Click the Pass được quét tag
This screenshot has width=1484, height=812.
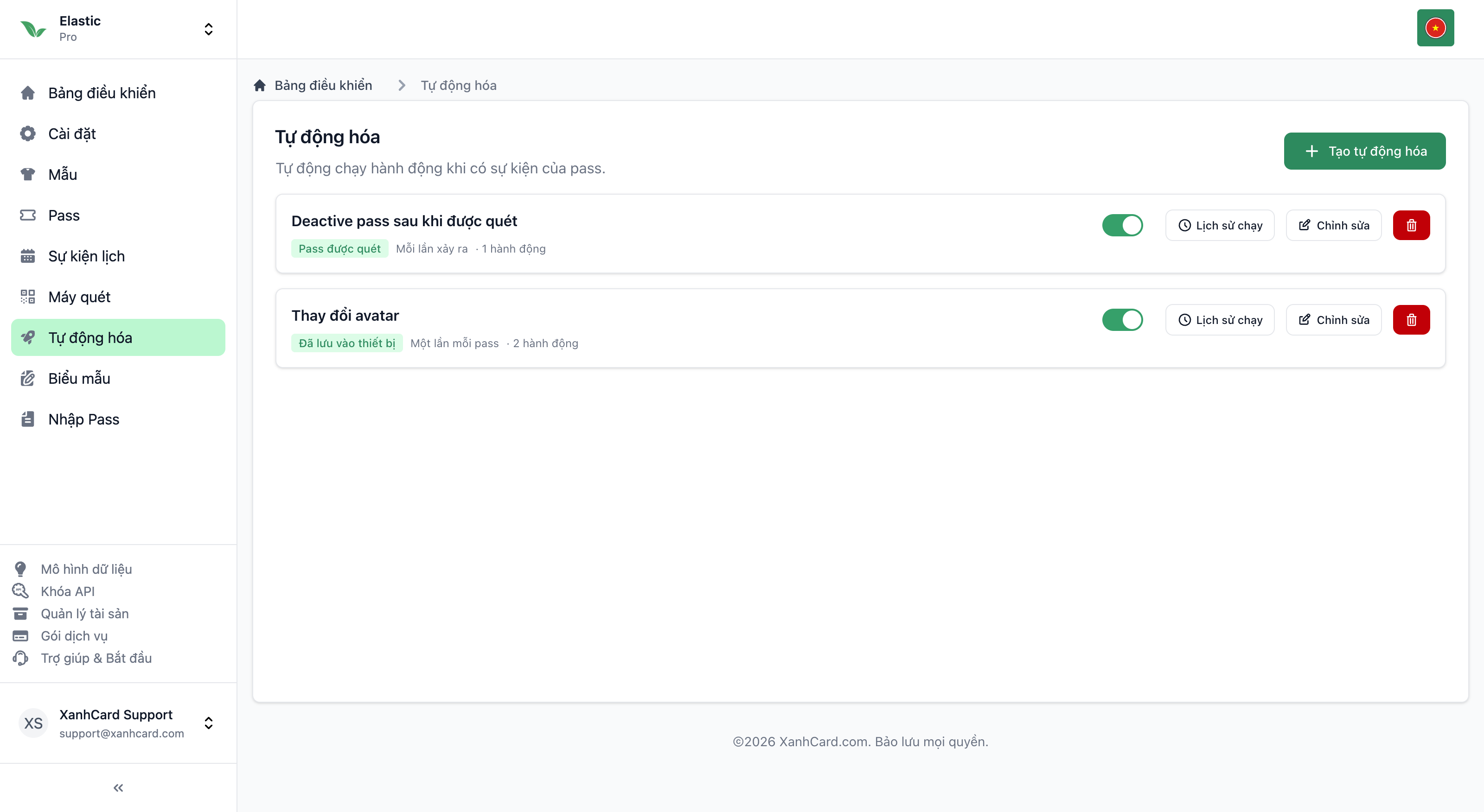pyautogui.click(x=339, y=249)
